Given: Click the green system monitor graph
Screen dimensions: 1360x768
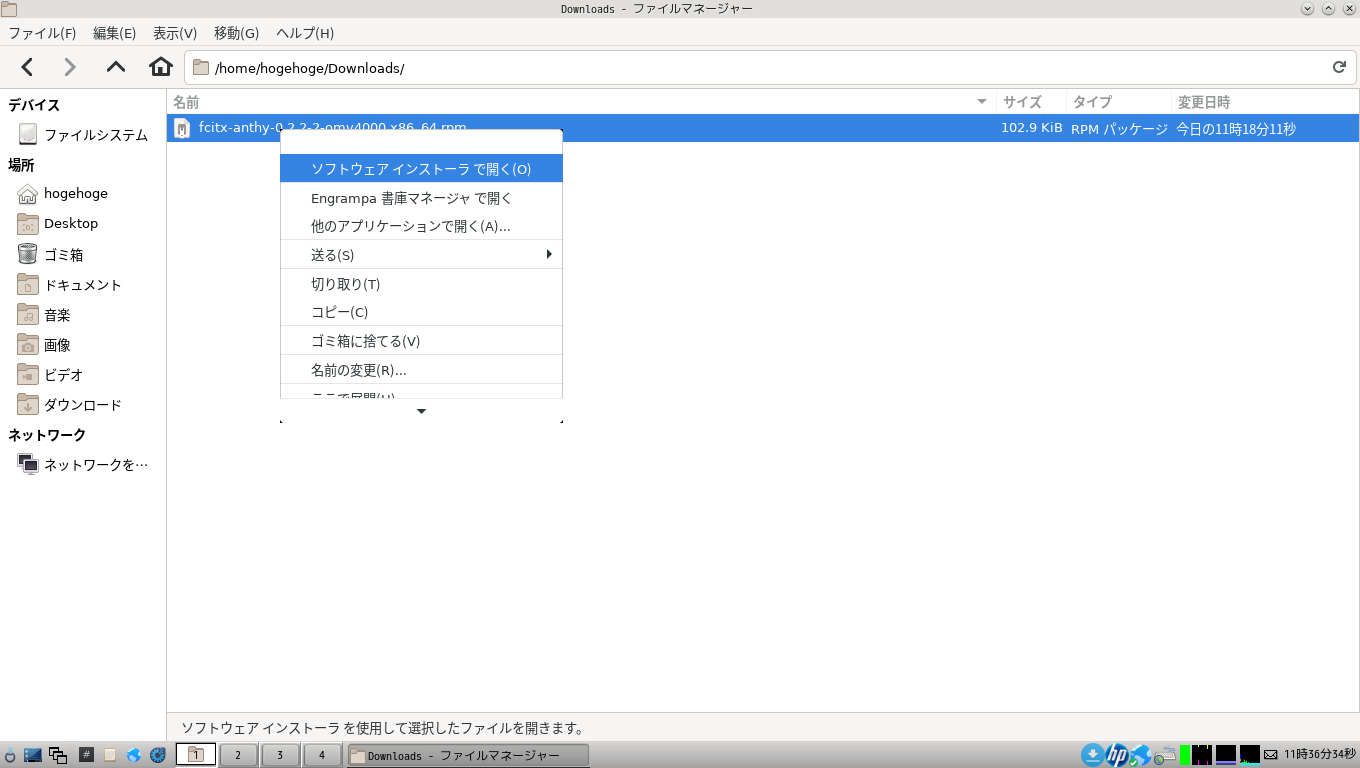Looking at the screenshot, I should [1185, 755].
